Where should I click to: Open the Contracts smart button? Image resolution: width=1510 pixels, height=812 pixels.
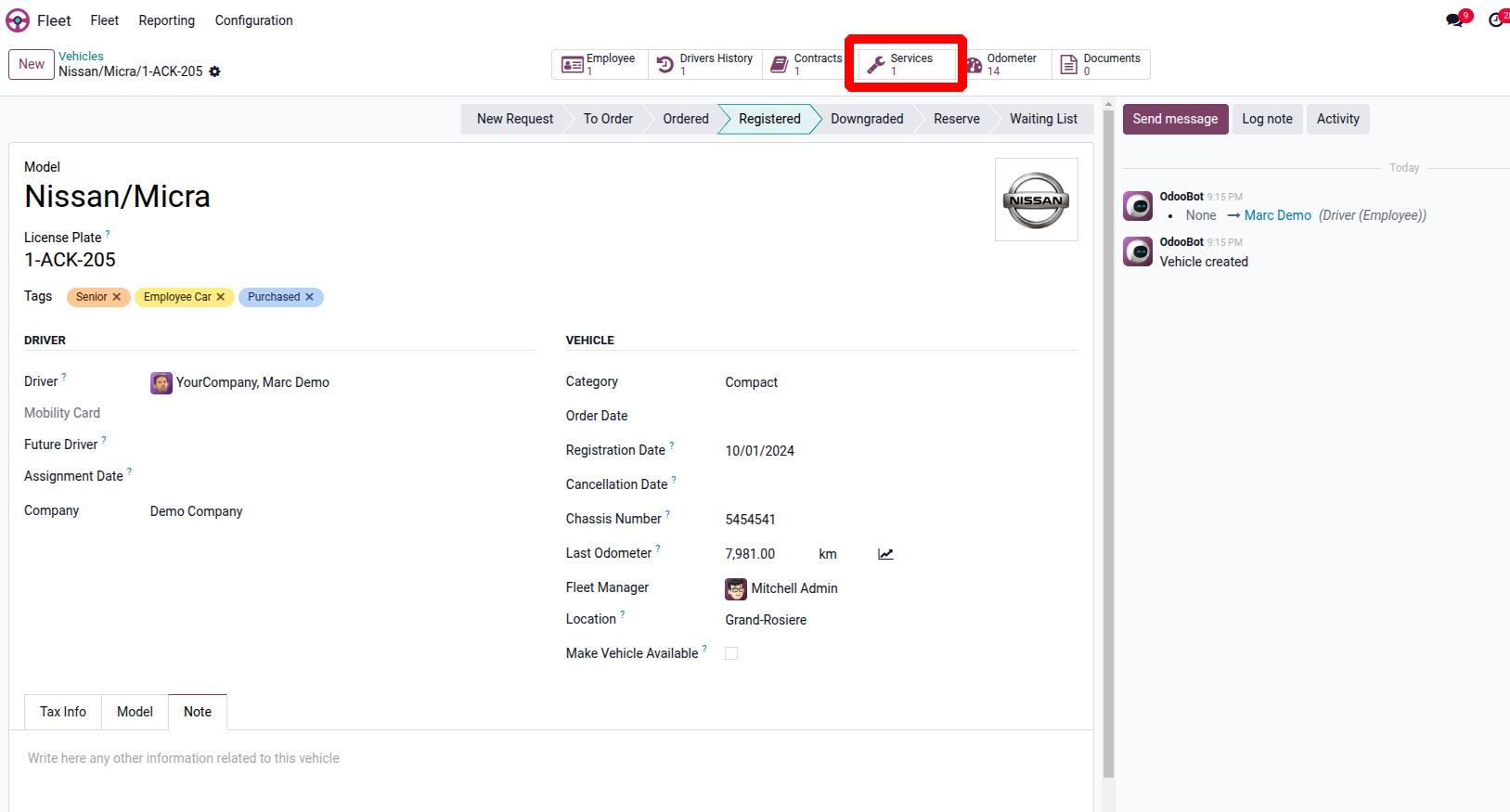pyautogui.click(x=807, y=64)
